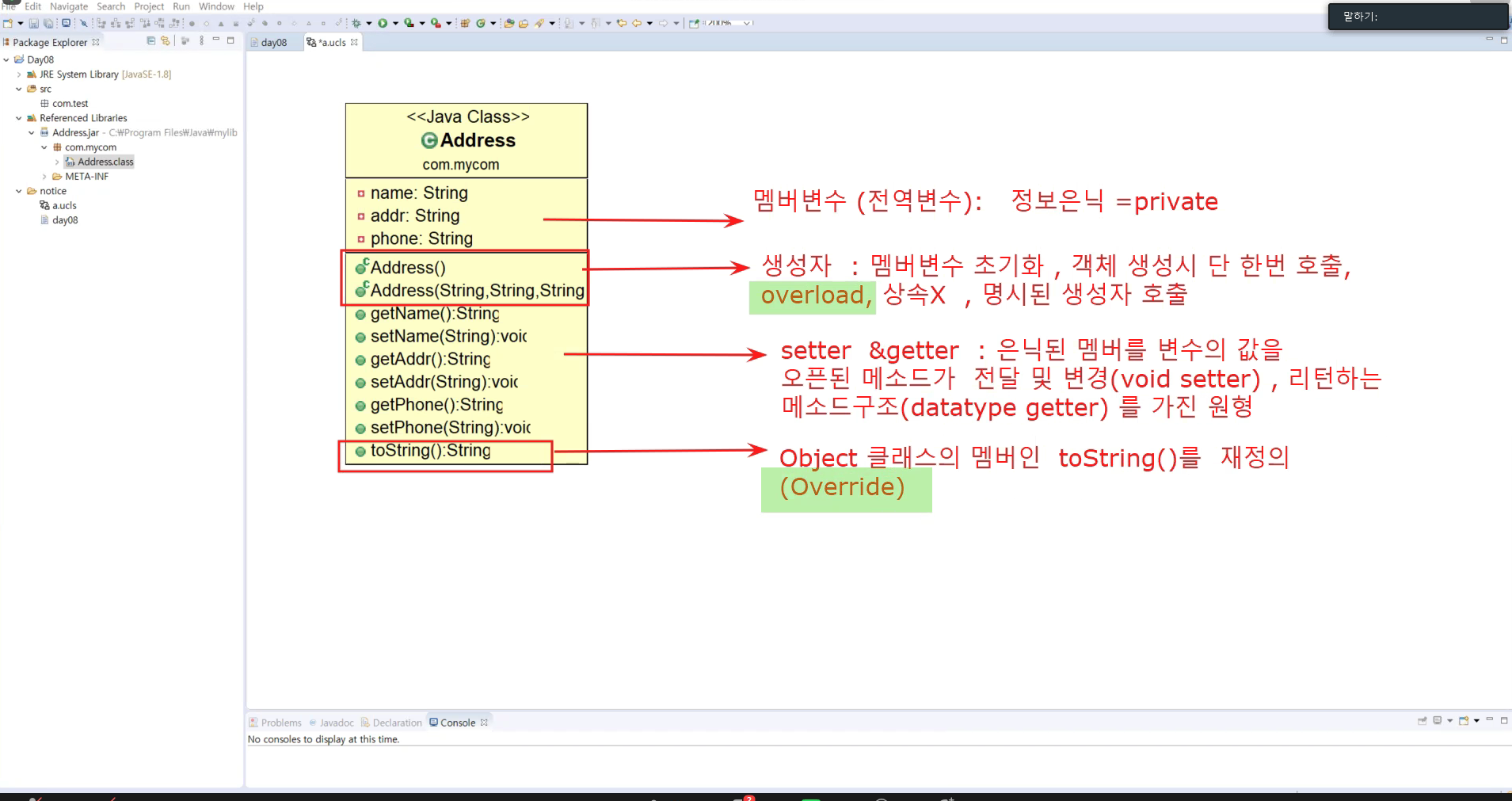Viewport: 1512px width, 801px height.
Task: Collapse the notice folder node
Action: click(19, 191)
